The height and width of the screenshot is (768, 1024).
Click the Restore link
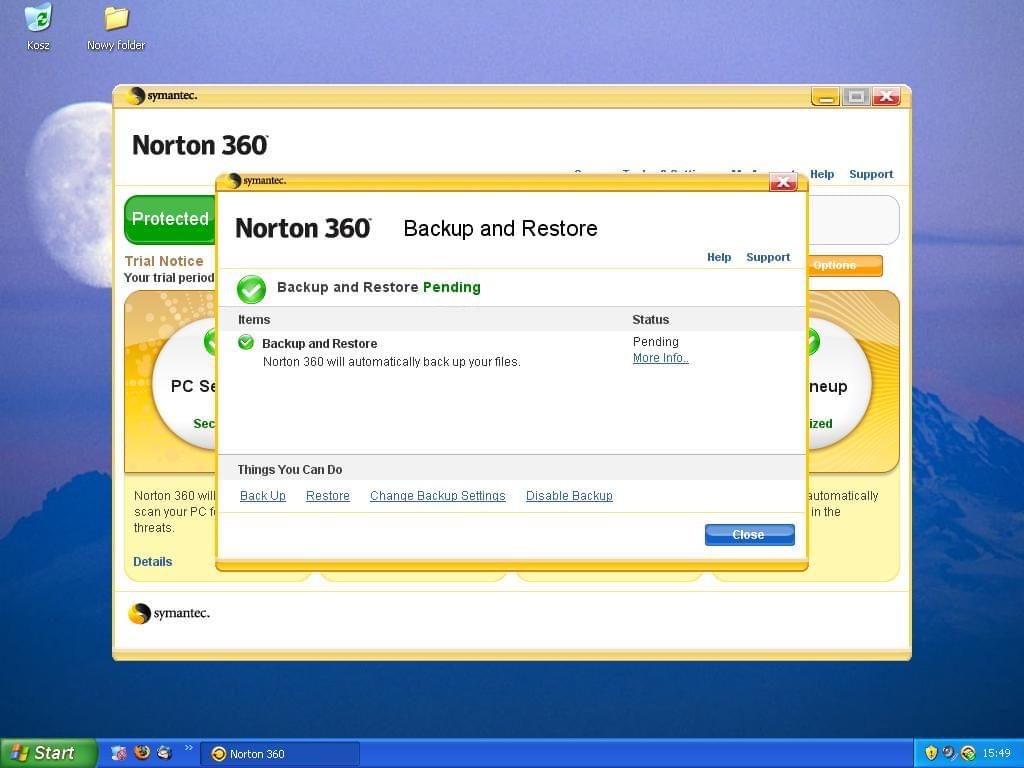click(328, 496)
